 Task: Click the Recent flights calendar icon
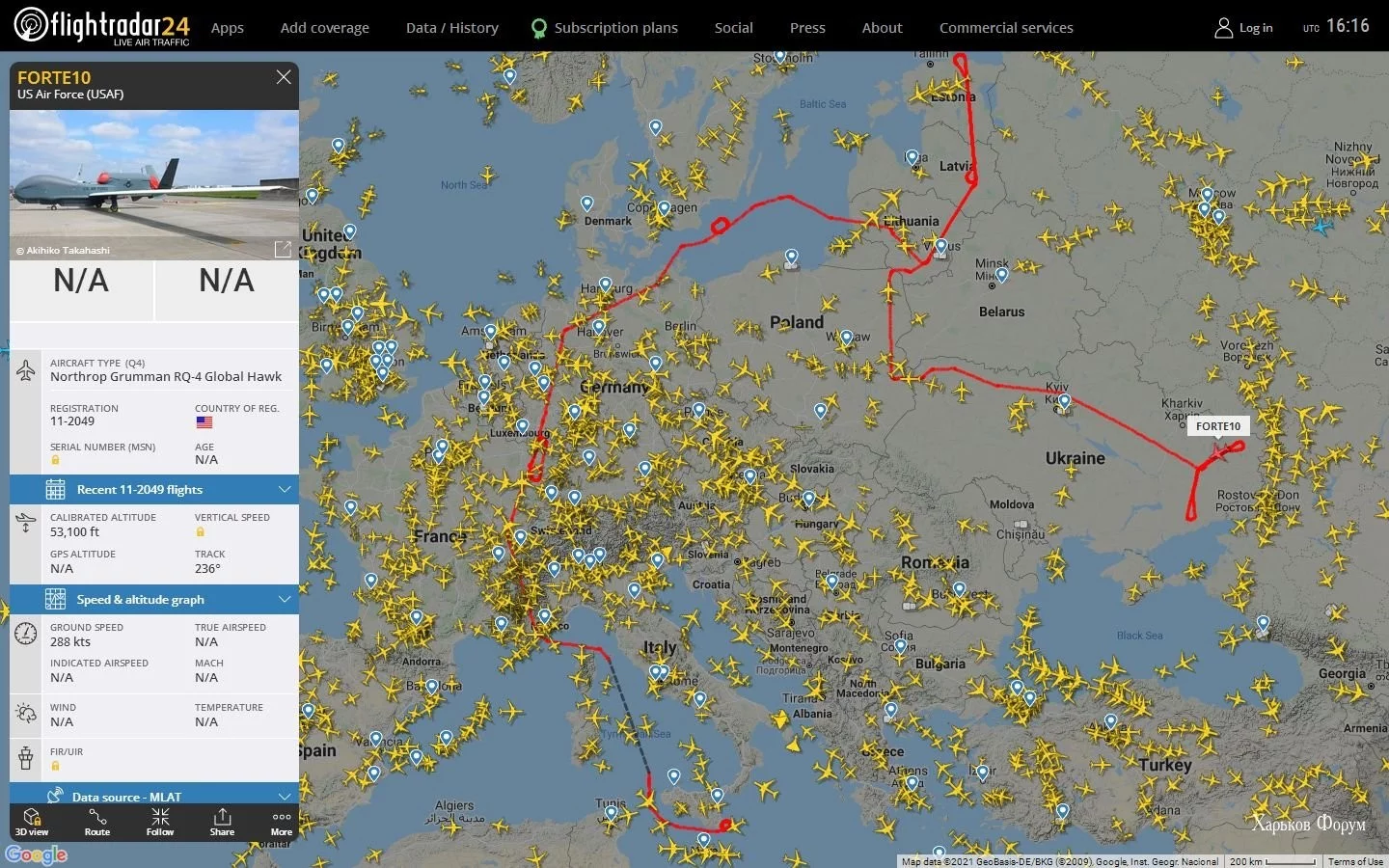(56, 489)
